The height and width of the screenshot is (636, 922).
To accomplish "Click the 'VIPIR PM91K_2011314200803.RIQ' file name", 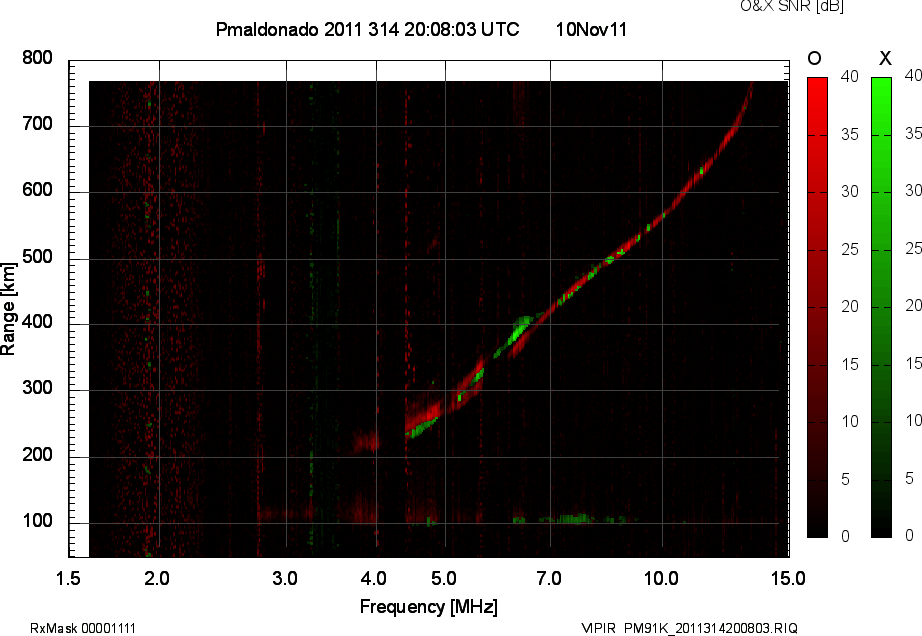I will [689, 628].
